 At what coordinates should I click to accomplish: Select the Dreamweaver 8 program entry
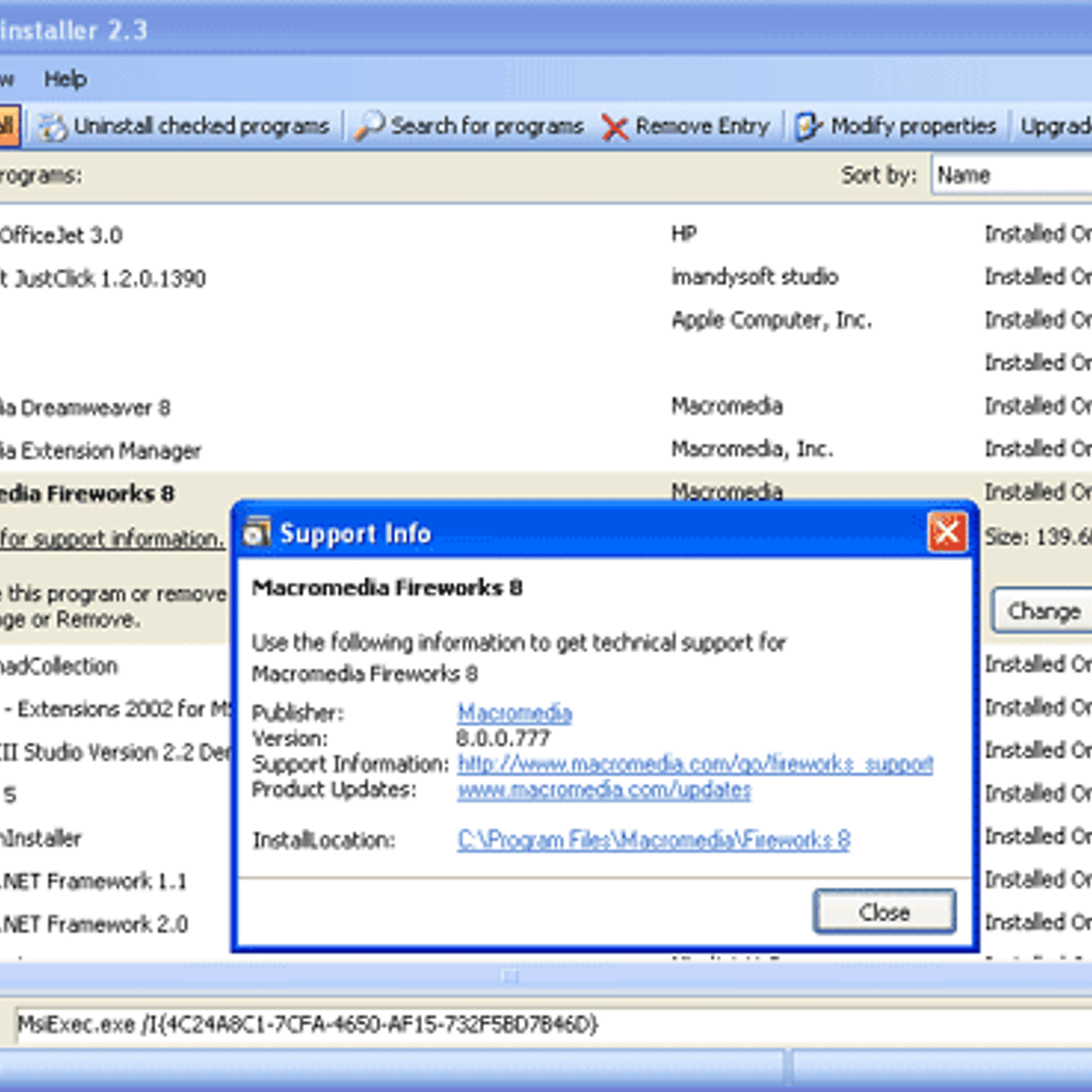(86, 408)
